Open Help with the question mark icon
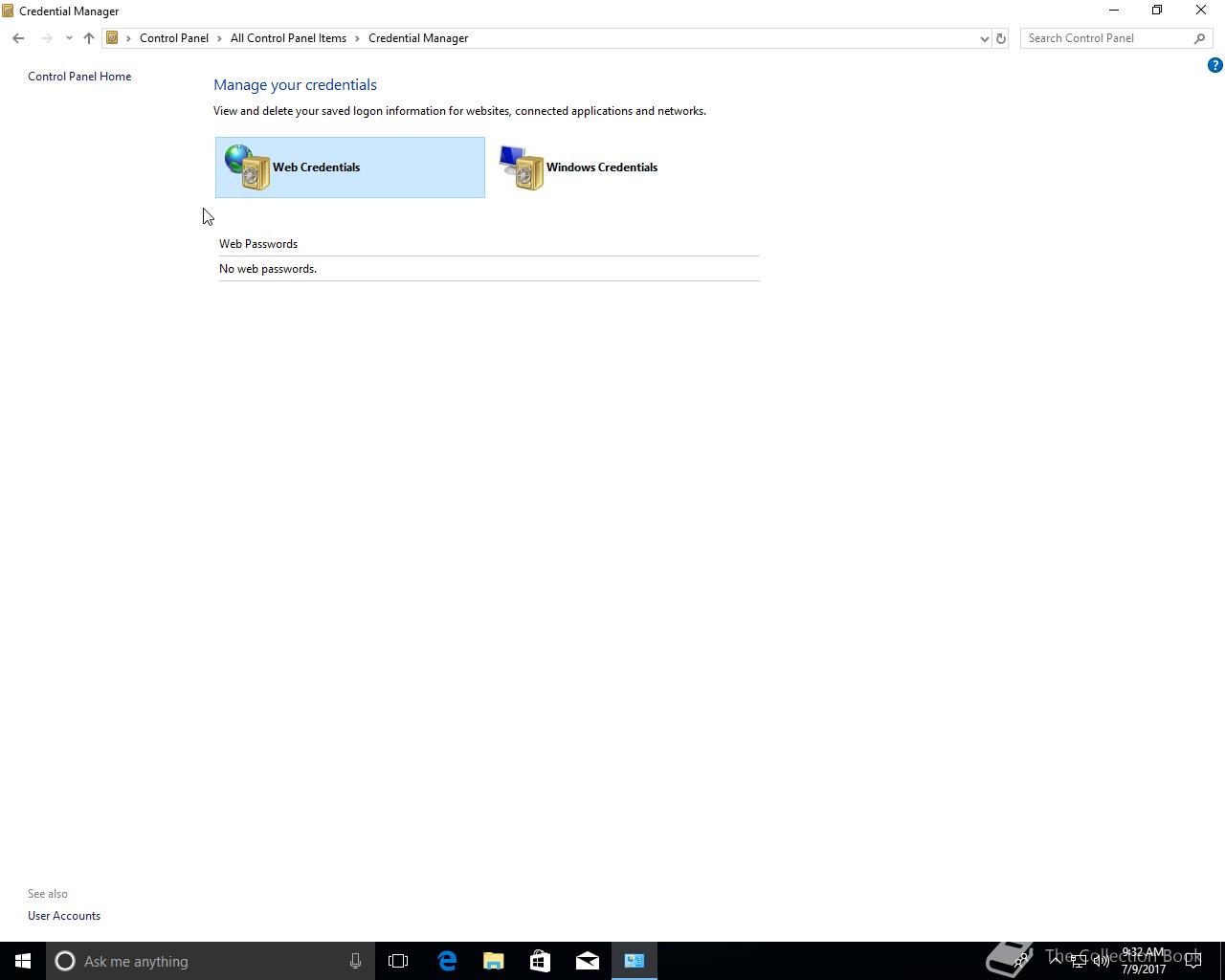The image size is (1225, 980). pyautogui.click(x=1214, y=65)
